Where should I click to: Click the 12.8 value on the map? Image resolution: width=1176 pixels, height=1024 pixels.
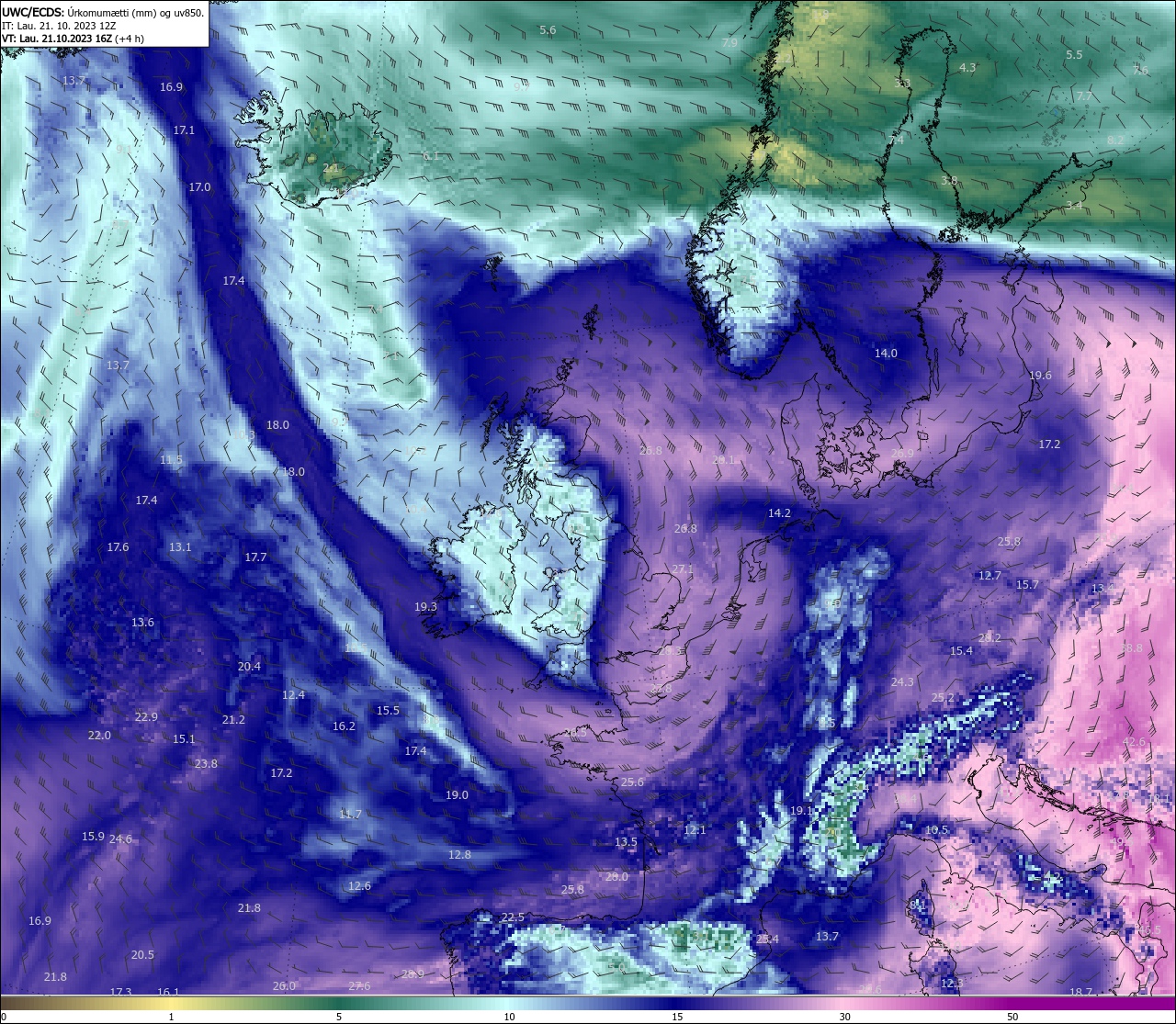point(459,854)
